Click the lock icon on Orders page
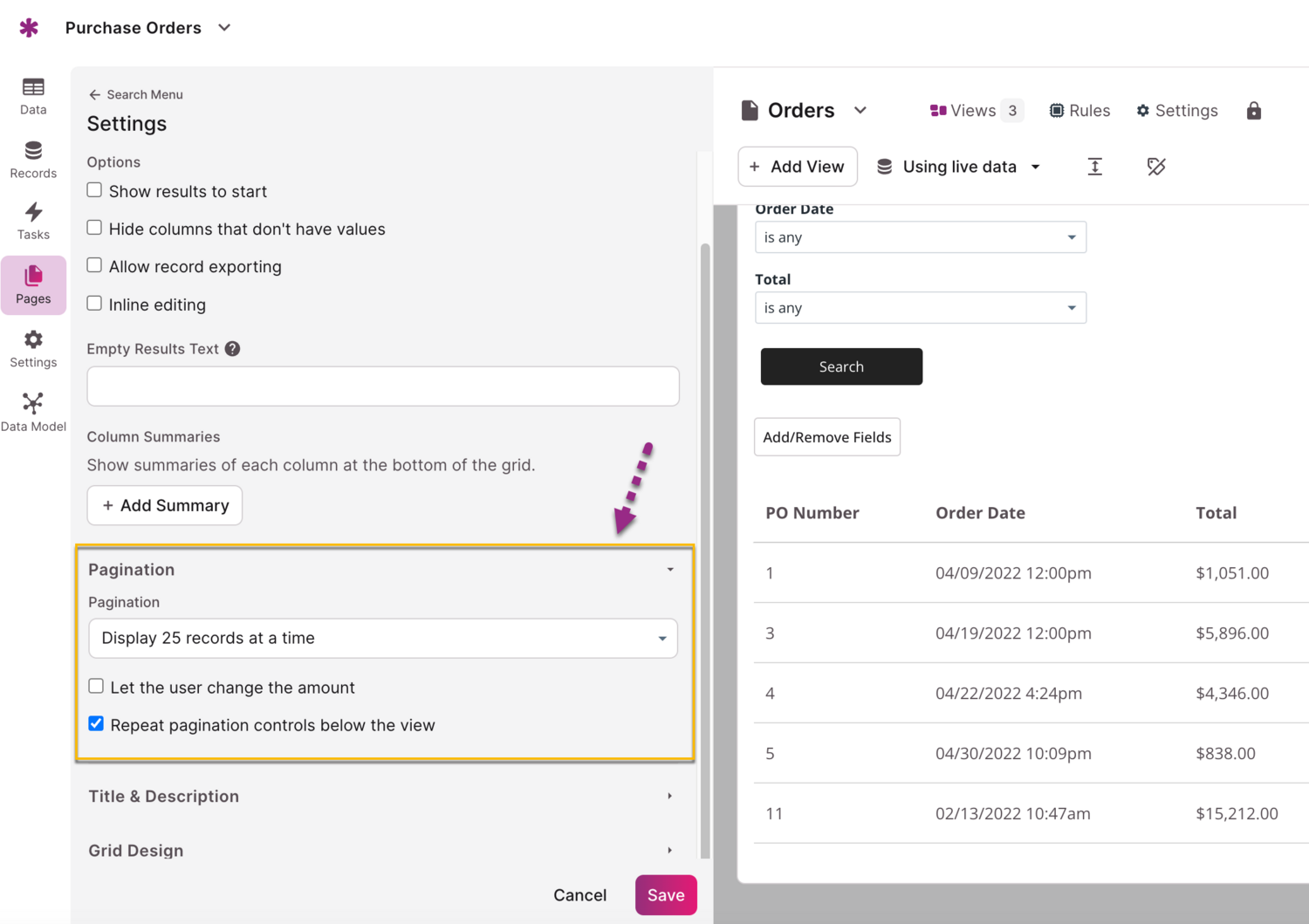This screenshot has width=1309, height=924. 1253,111
